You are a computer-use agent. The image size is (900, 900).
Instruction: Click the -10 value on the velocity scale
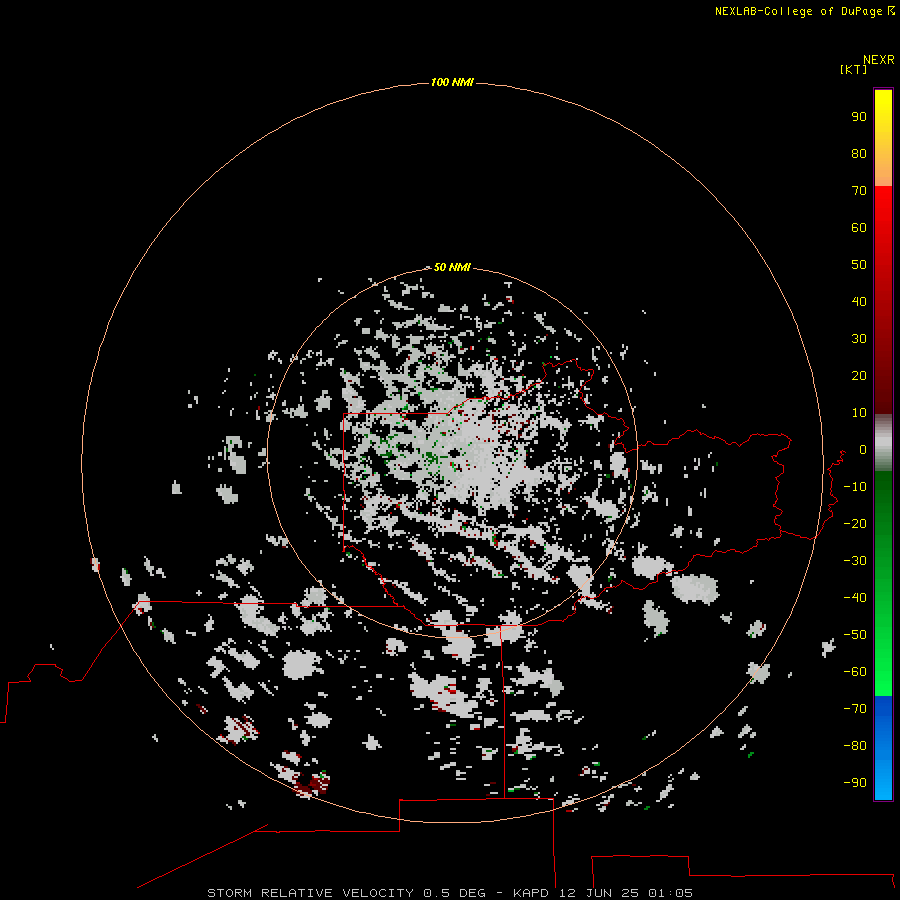855,487
